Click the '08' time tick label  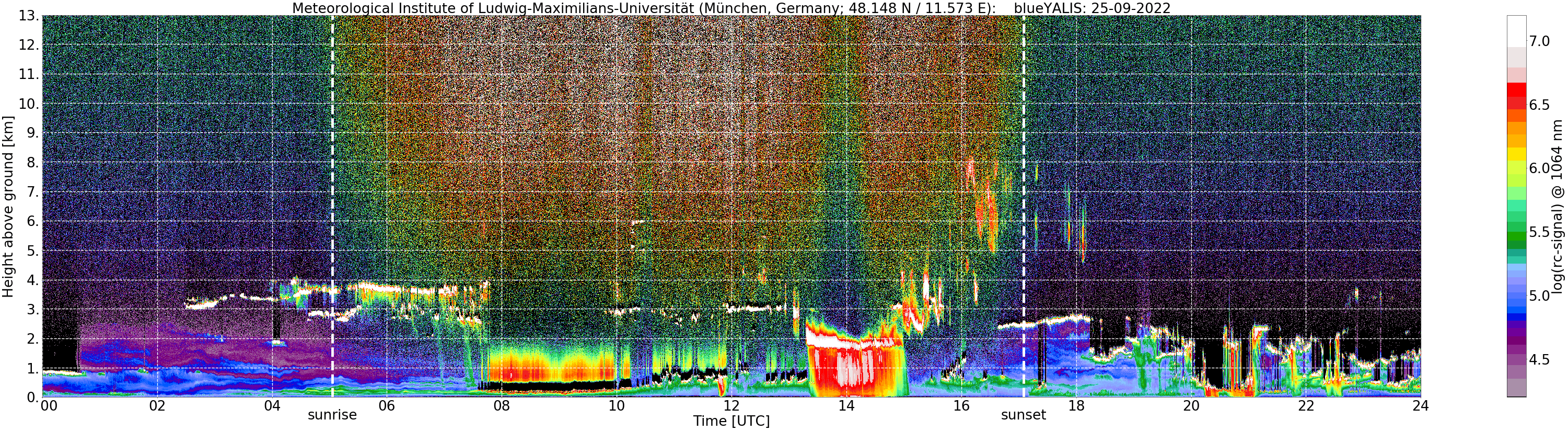502,405
